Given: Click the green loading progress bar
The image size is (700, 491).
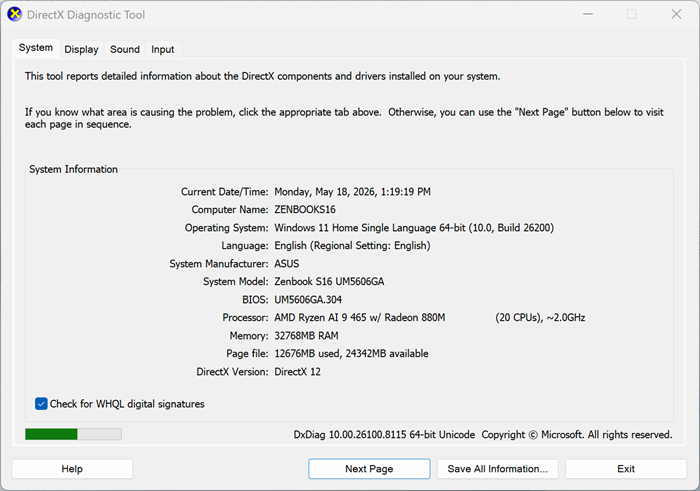Looking at the screenshot, I should [73, 434].
